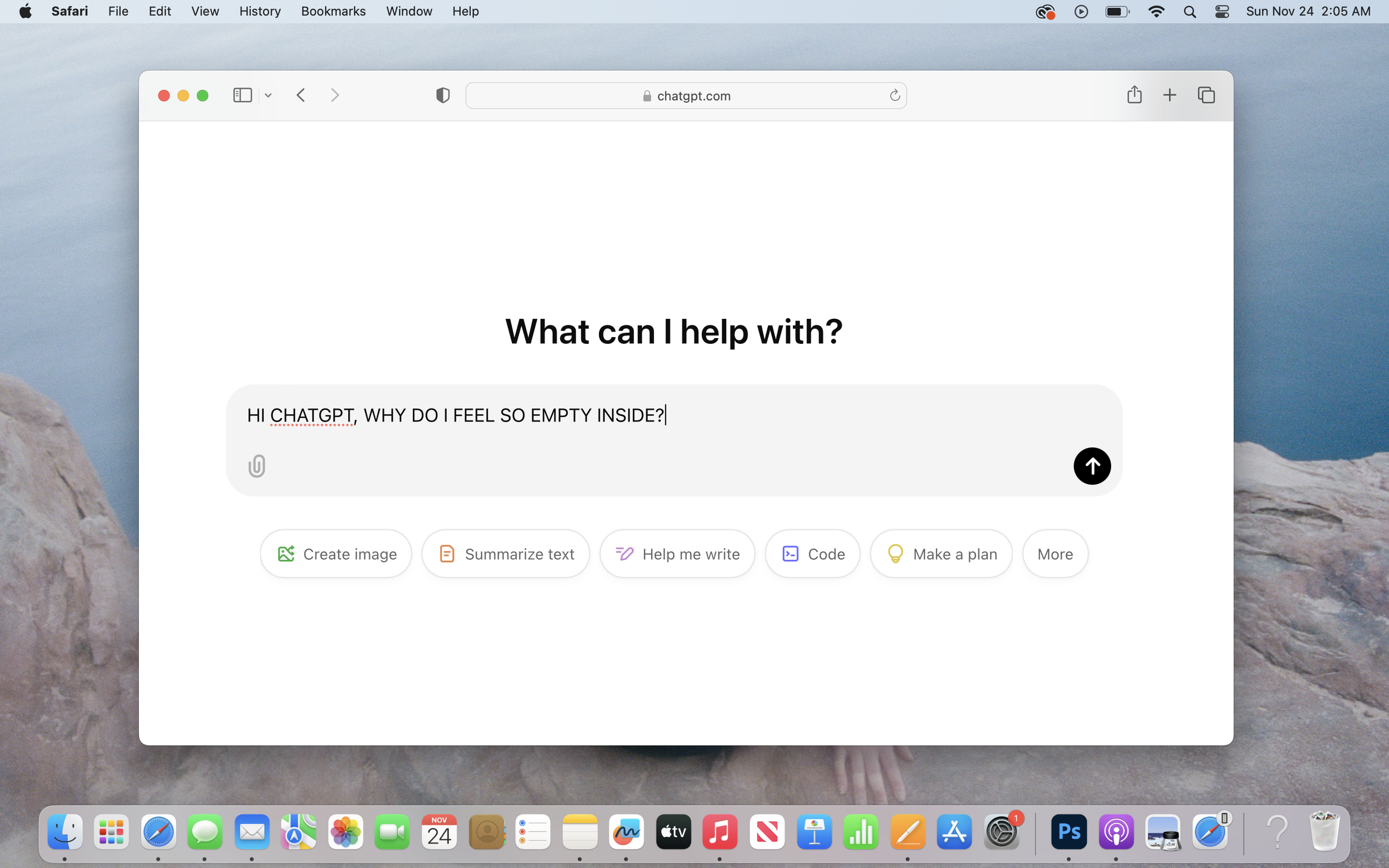Open the Window menu
The image size is (1389, 868).
[409, 11]
